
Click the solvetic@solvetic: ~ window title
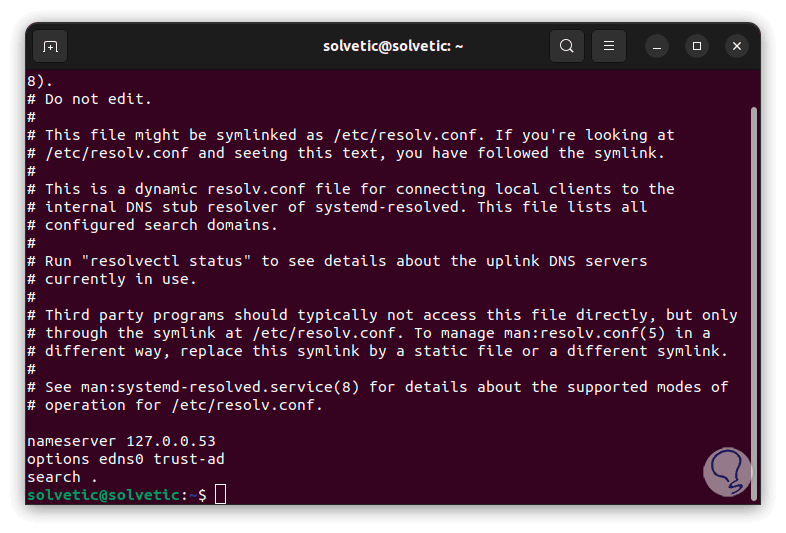click(x=393, y=46)
